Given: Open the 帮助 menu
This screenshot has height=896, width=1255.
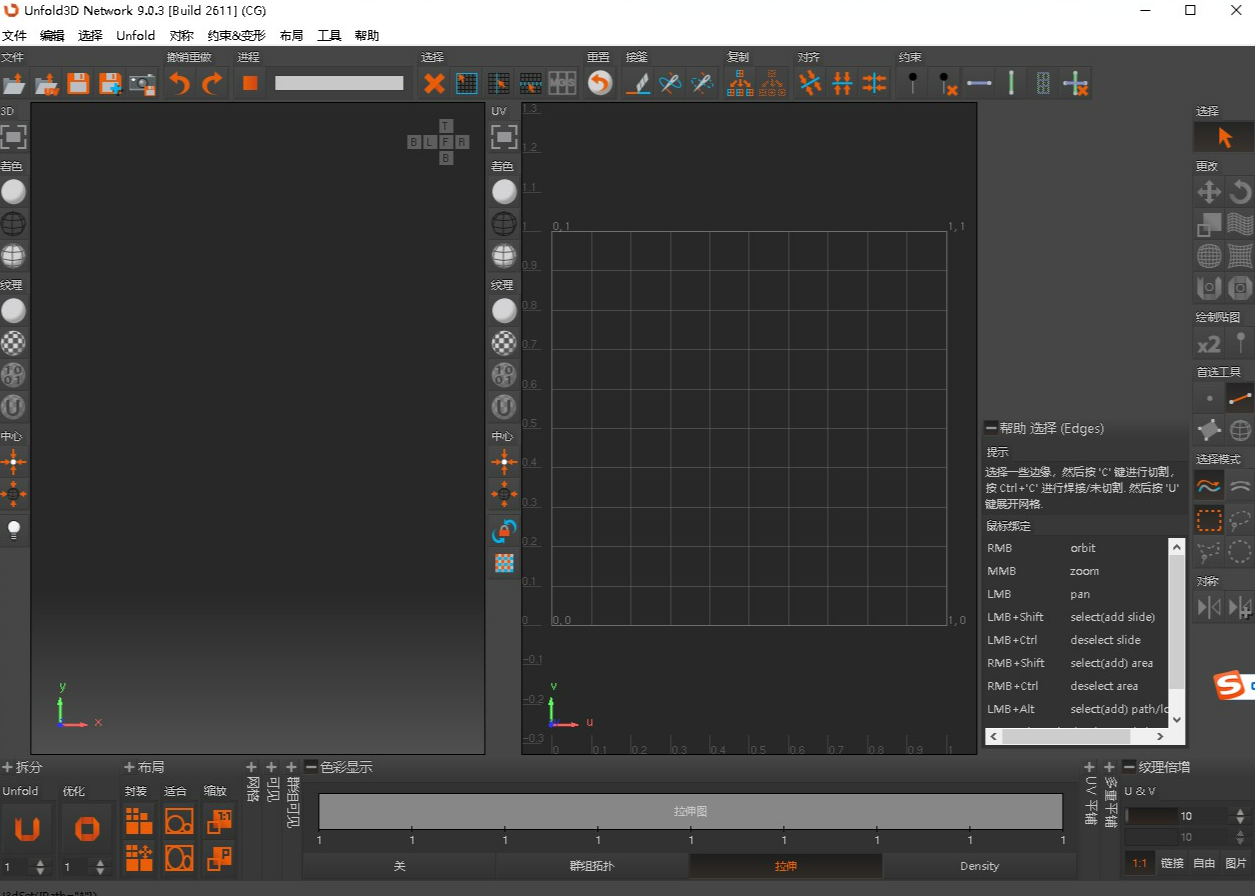Looking at the screenshot, I should [367, 35].
